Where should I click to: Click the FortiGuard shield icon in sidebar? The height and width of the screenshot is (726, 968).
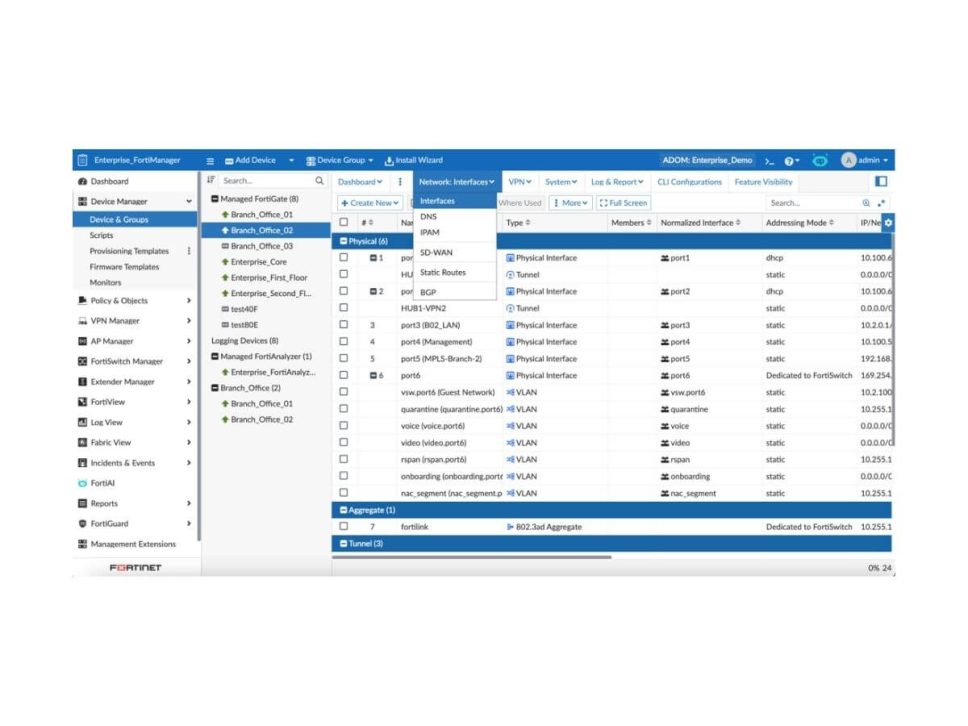click(82, 524)
